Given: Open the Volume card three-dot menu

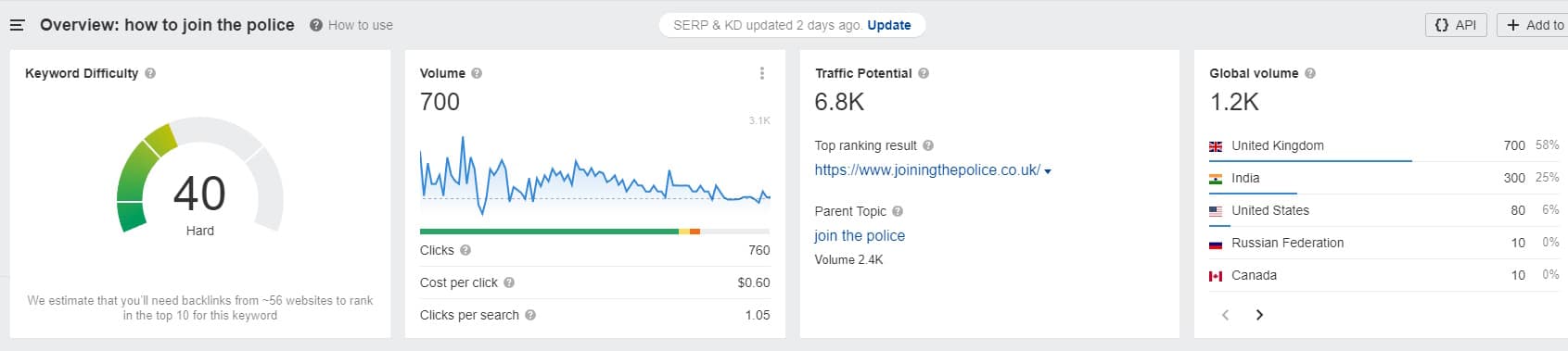Looking at the screenshot, I should 762,73.
